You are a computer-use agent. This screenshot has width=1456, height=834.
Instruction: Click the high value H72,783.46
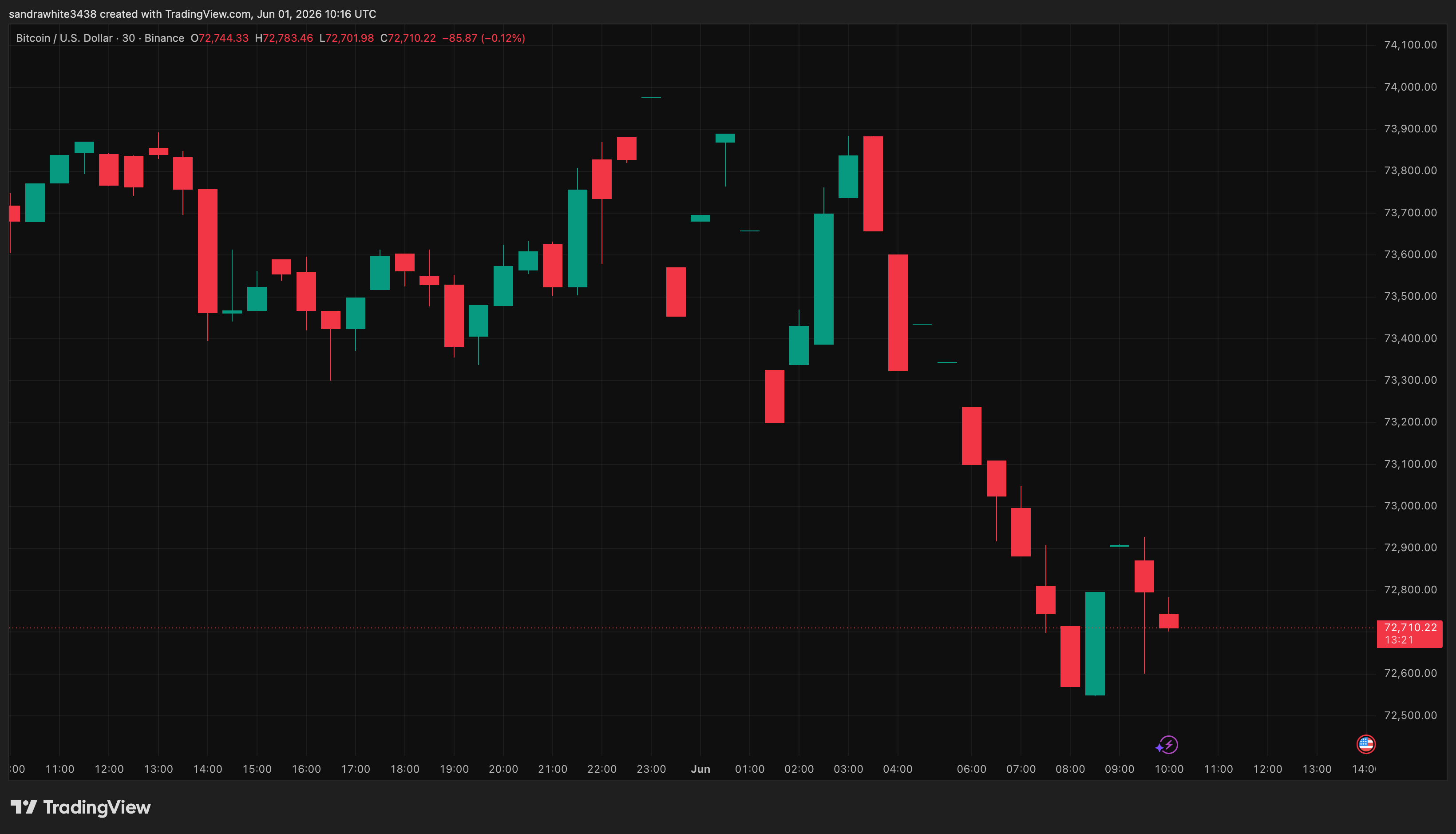(x=283, y=38)
